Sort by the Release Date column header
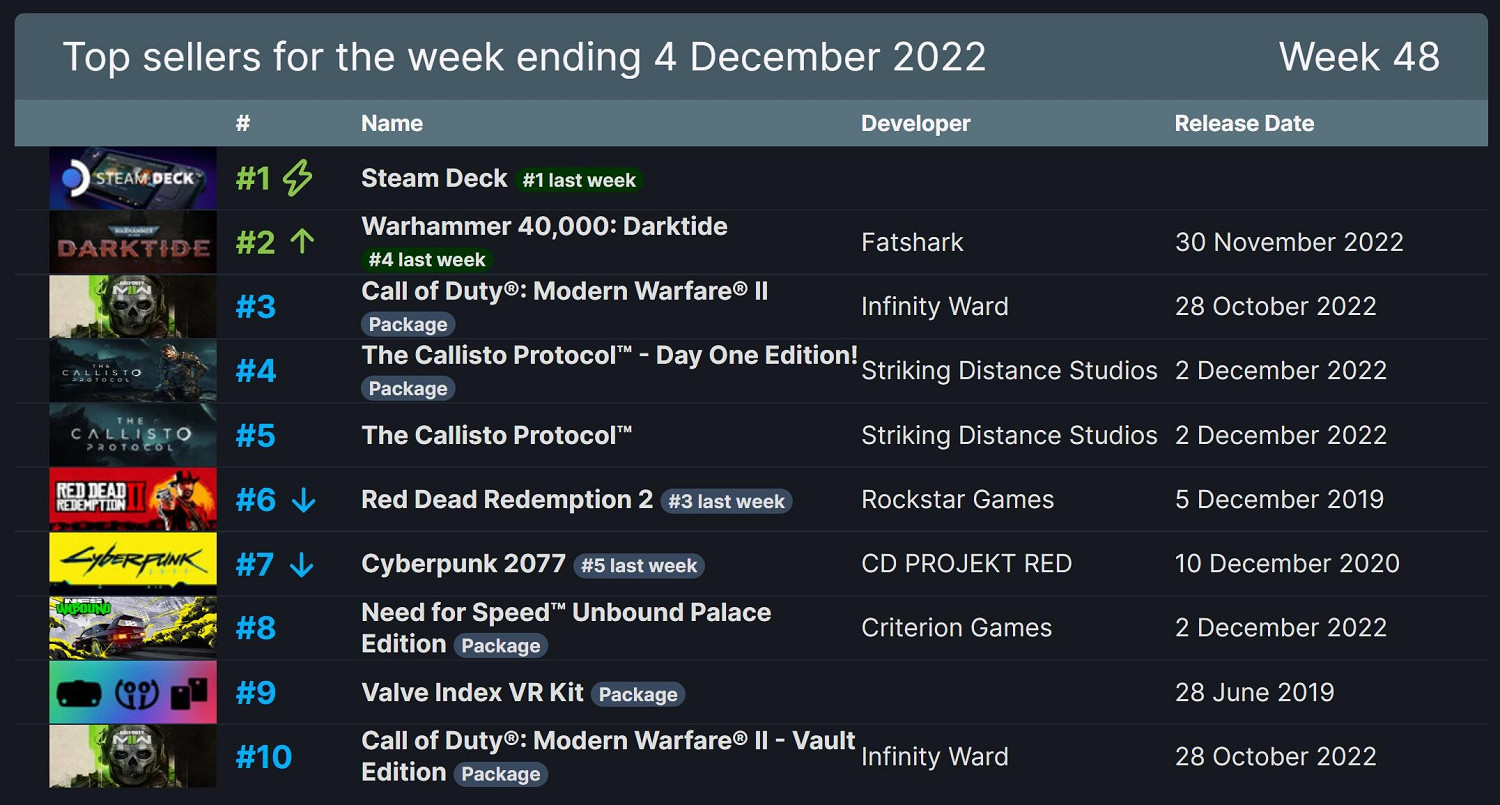The width and height of the screenshot is (1500, 805). pos(1244,123)
